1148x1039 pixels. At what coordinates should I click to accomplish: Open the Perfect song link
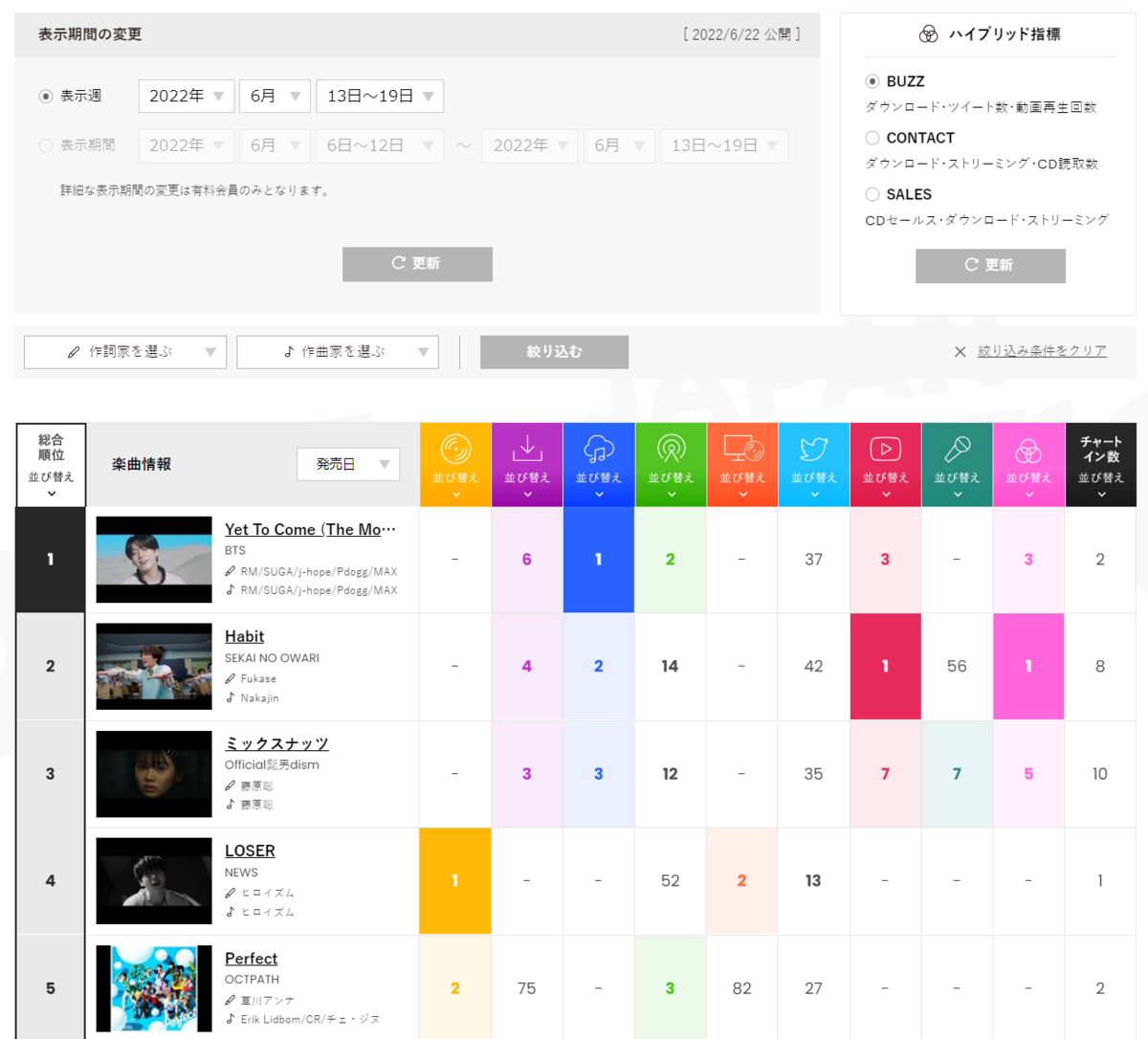click(251, 959)
